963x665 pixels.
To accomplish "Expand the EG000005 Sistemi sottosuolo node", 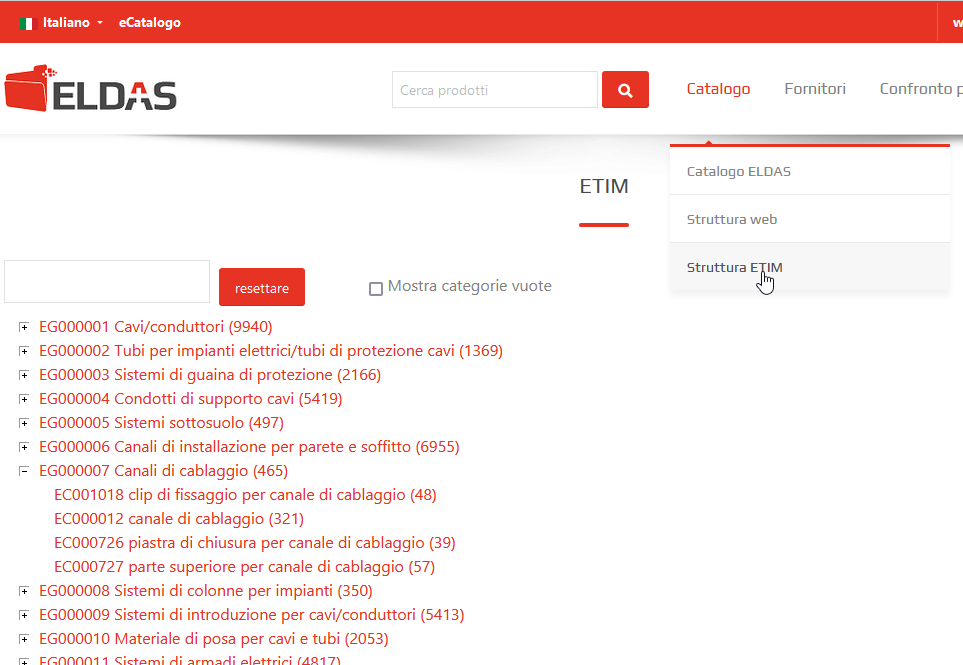I will point(24,423).
